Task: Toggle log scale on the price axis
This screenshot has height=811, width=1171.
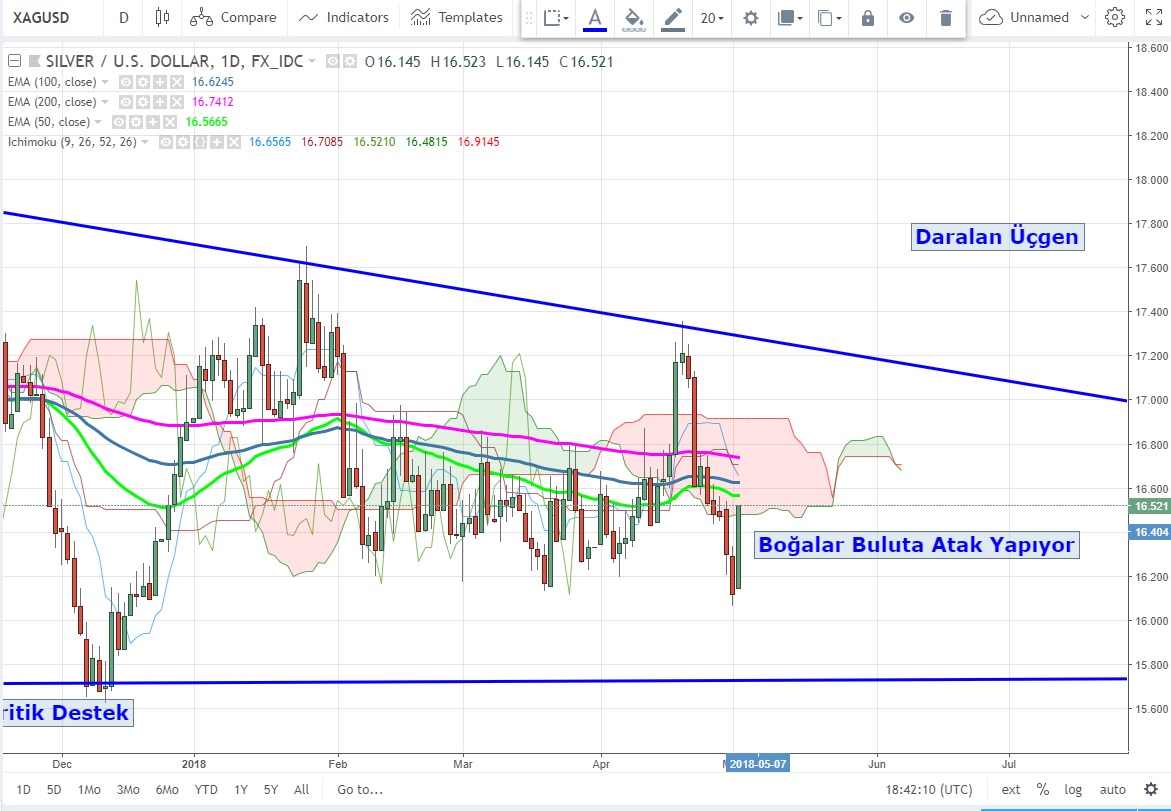Action: coord(1075,789)
